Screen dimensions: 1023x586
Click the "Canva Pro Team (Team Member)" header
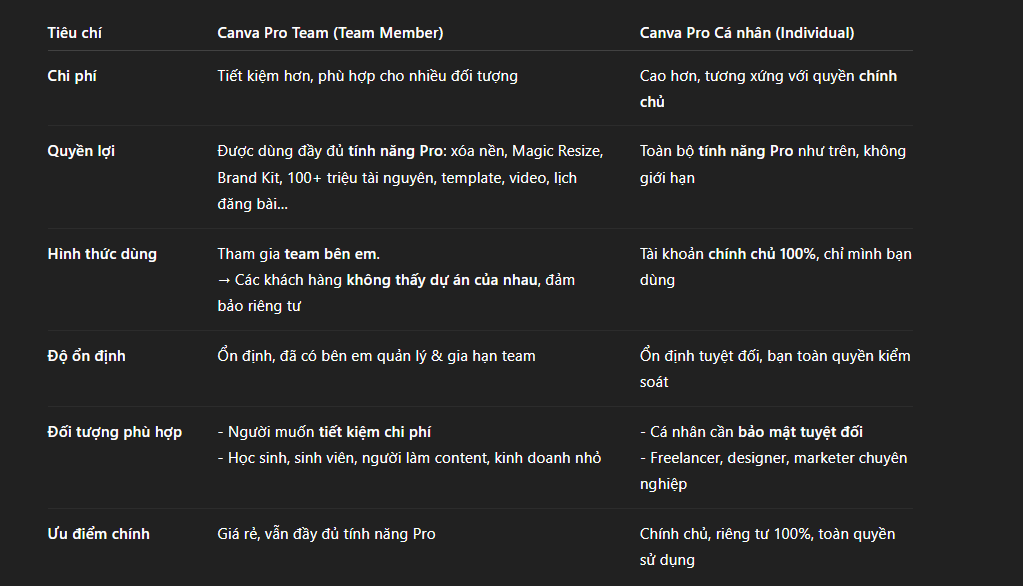[330, 33]
